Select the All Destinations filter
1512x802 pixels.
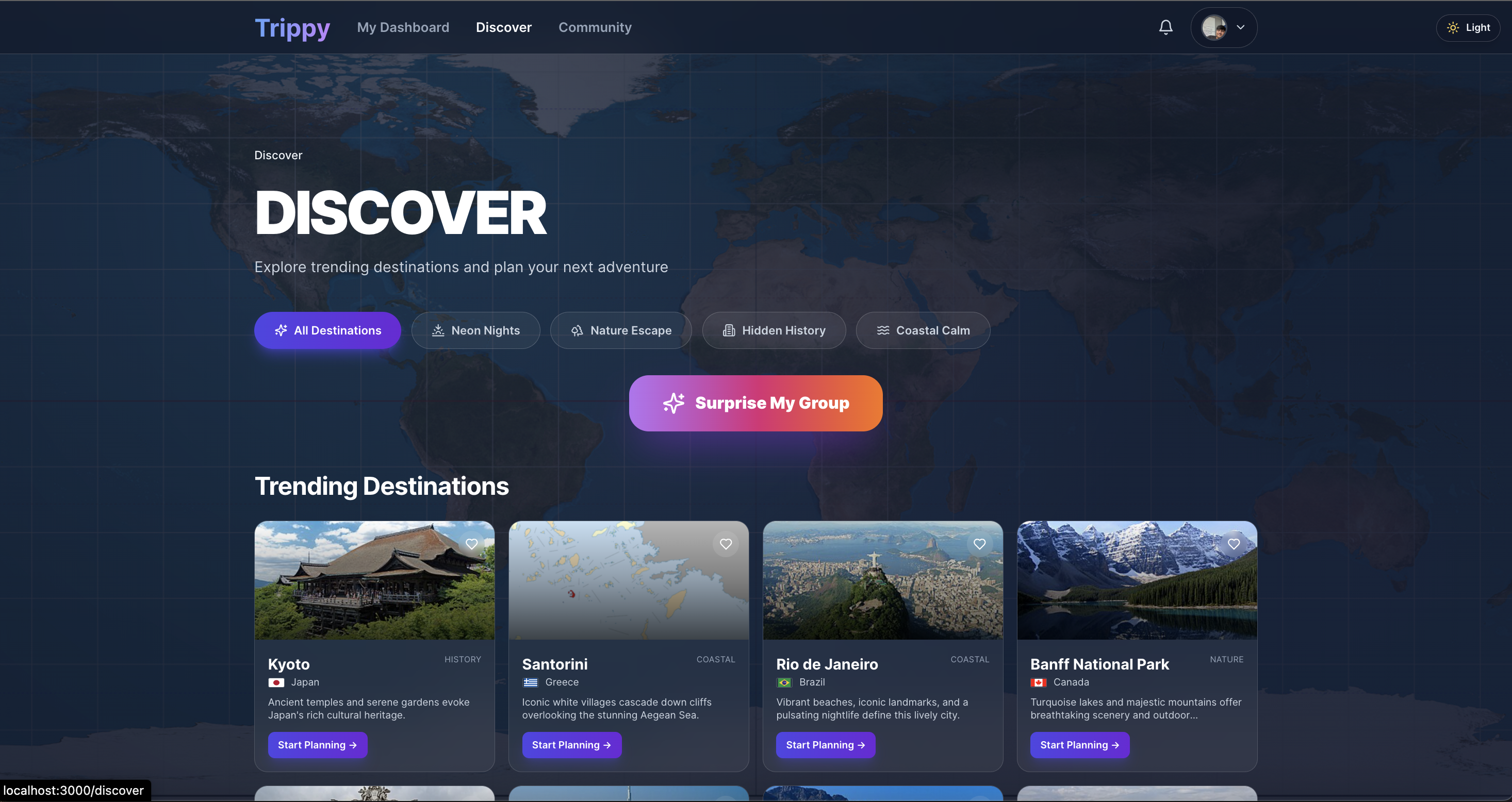327,330
